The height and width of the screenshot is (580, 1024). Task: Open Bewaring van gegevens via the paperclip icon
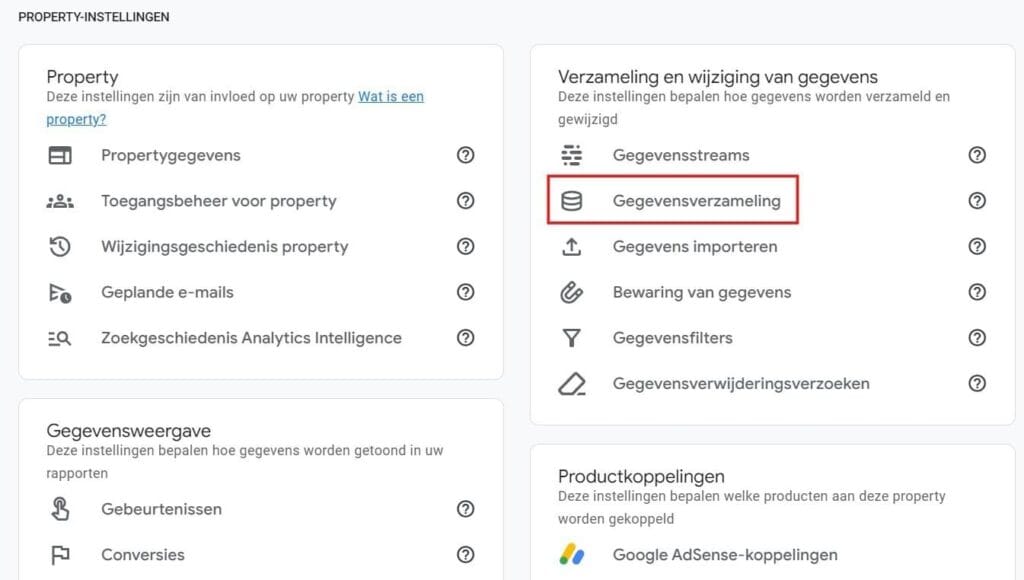(571, 292)
